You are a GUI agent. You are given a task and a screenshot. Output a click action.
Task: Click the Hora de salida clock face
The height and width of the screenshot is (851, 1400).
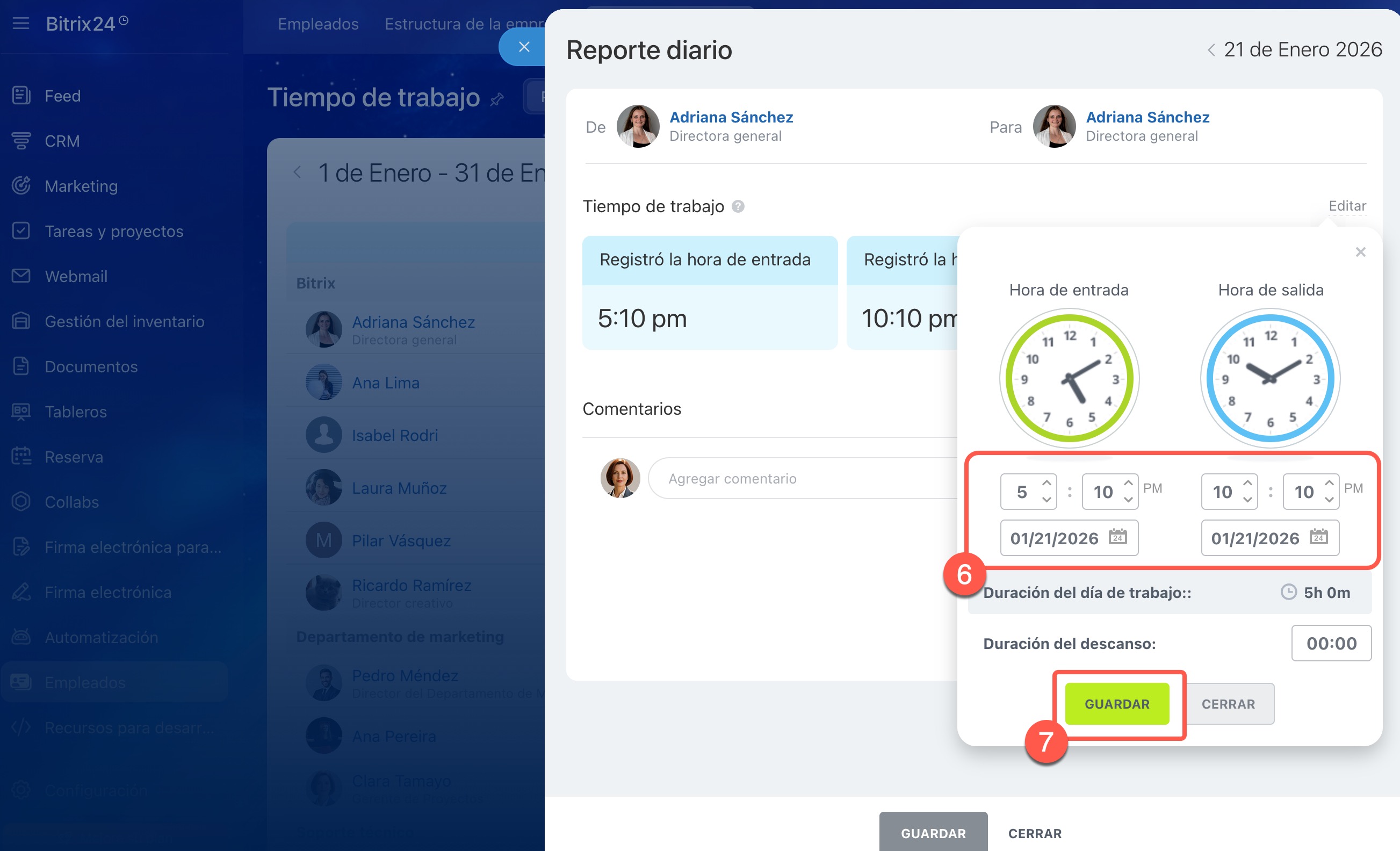(x=1270, y=378)
